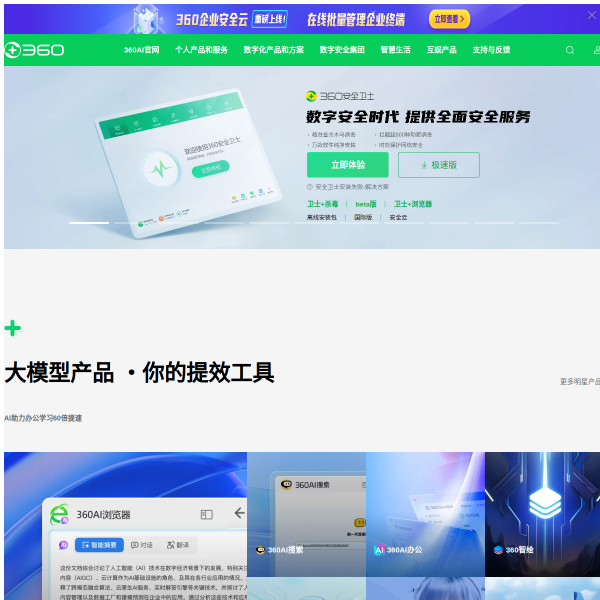
Task: Open the 360智绘 product card
Action: pyautogui.click(x=543, y=514)
